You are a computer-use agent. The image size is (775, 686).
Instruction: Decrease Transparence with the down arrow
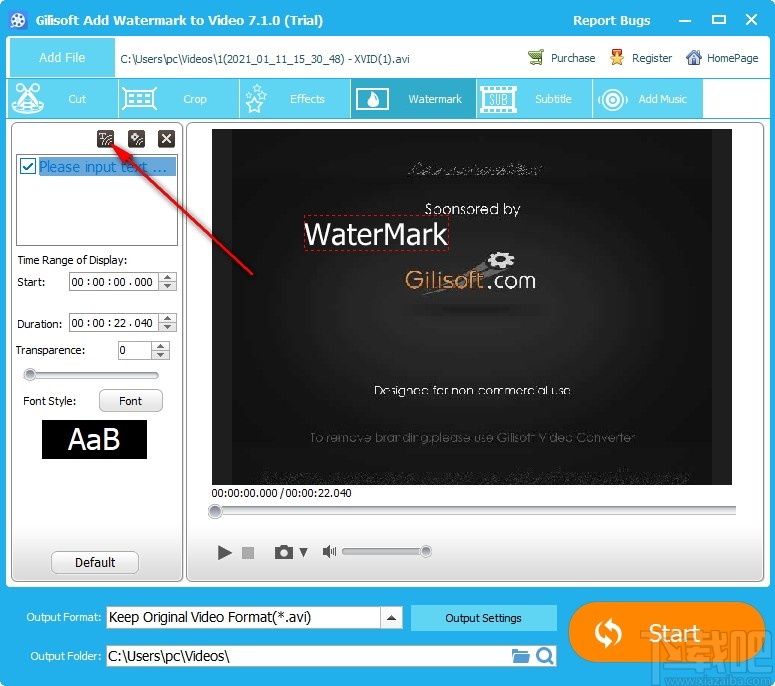coord(160,355)
